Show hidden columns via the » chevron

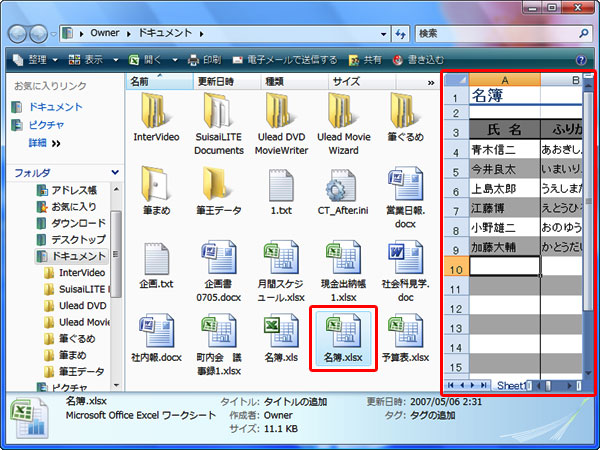pyautogui.click(x=431, y=82)
